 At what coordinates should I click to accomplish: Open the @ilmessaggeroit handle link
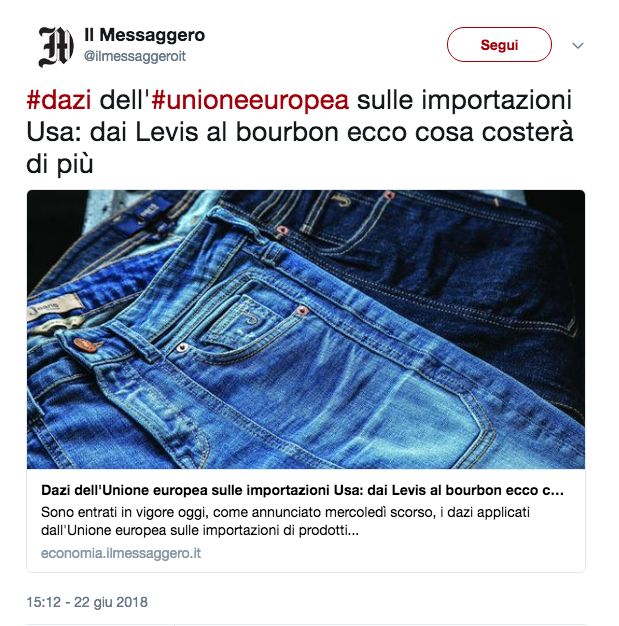click(135, 56)
